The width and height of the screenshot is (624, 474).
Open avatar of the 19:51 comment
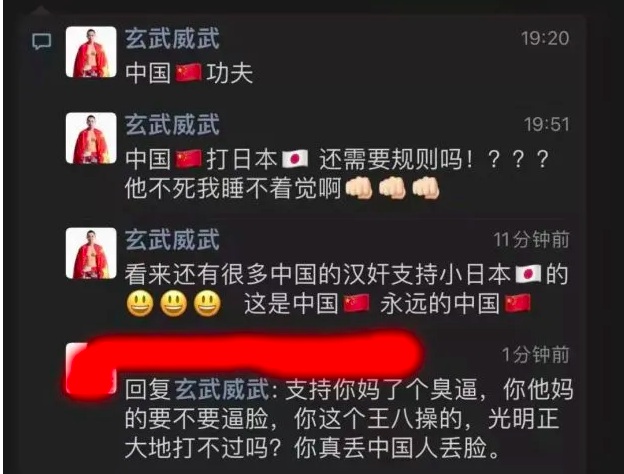pos(91,138)
